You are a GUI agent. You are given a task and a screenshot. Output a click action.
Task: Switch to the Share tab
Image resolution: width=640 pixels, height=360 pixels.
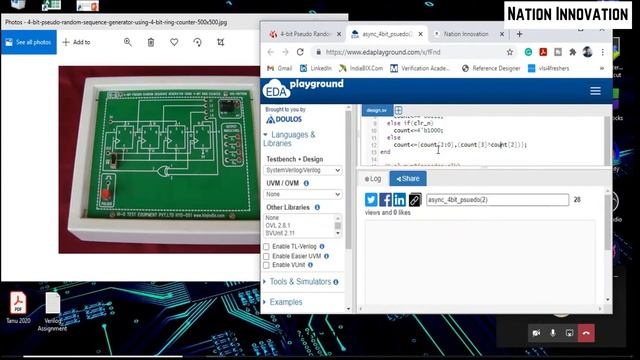click(x=408, y=179)
